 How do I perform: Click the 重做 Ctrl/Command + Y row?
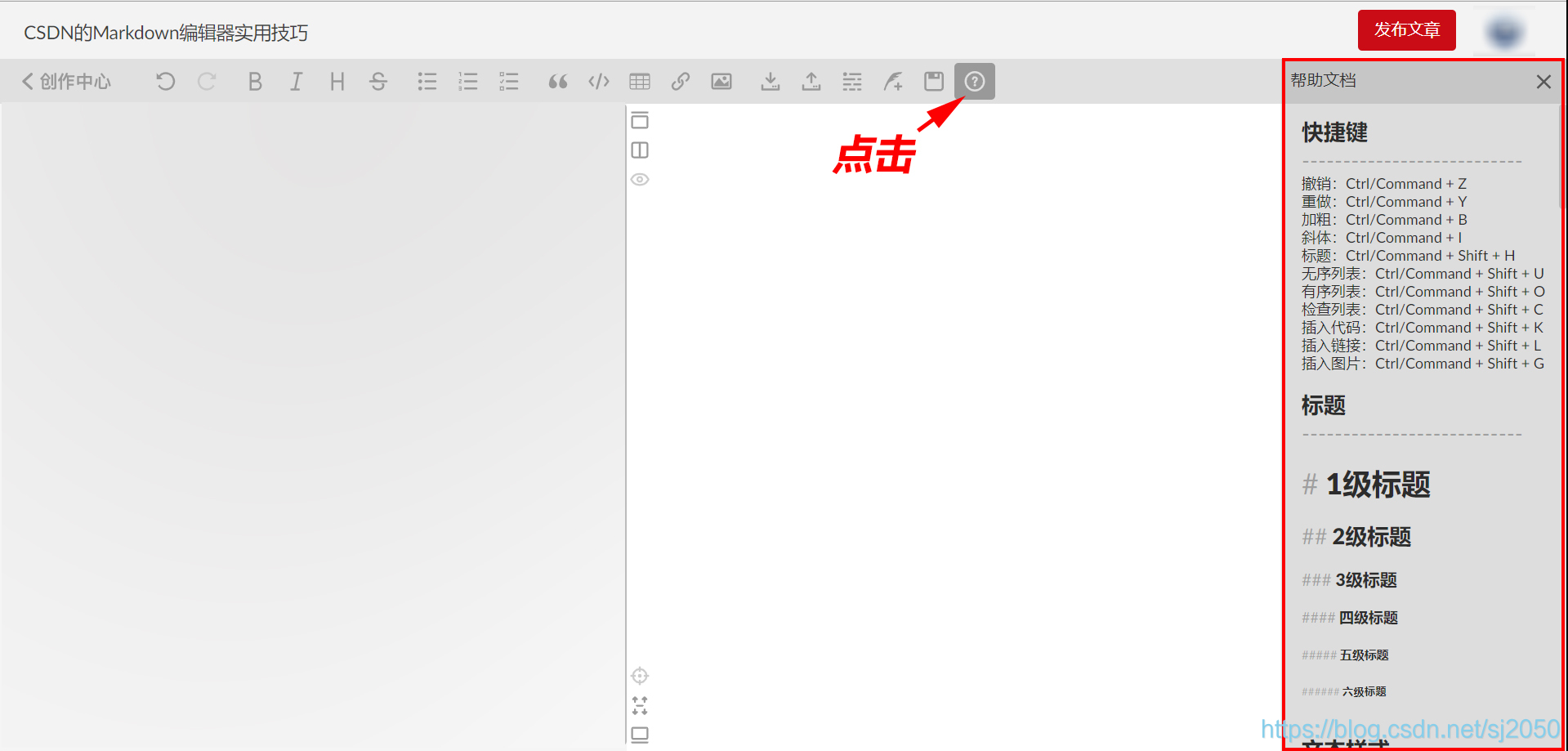1384,202
